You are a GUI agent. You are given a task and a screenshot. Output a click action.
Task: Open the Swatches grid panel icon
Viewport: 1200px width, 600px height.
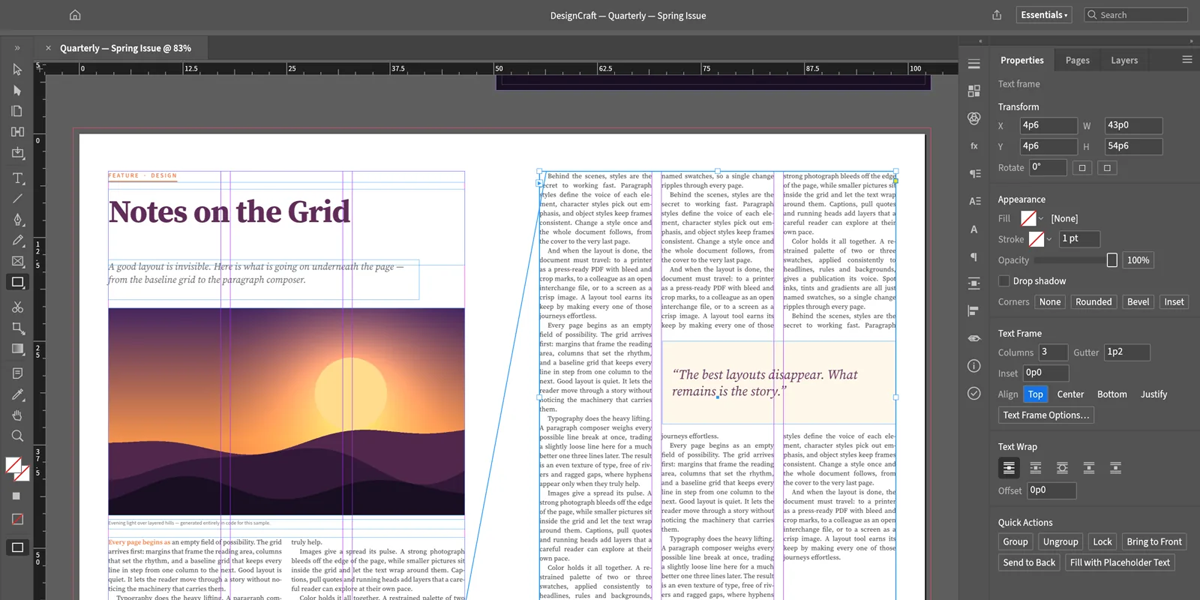[974, 91]
